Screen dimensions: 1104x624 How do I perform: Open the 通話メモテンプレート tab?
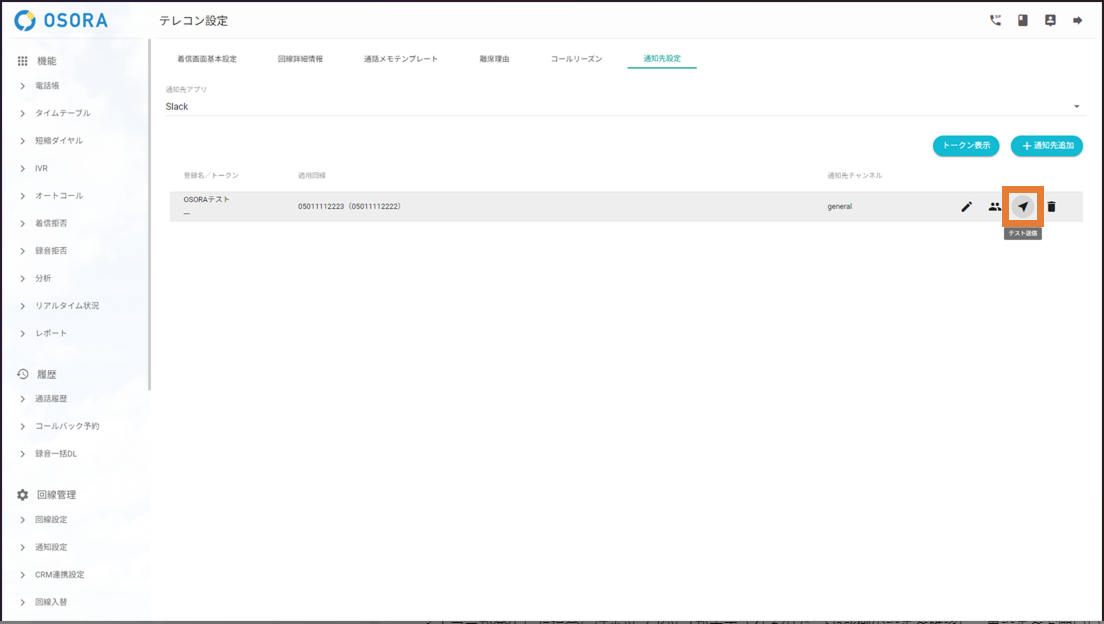400,59
